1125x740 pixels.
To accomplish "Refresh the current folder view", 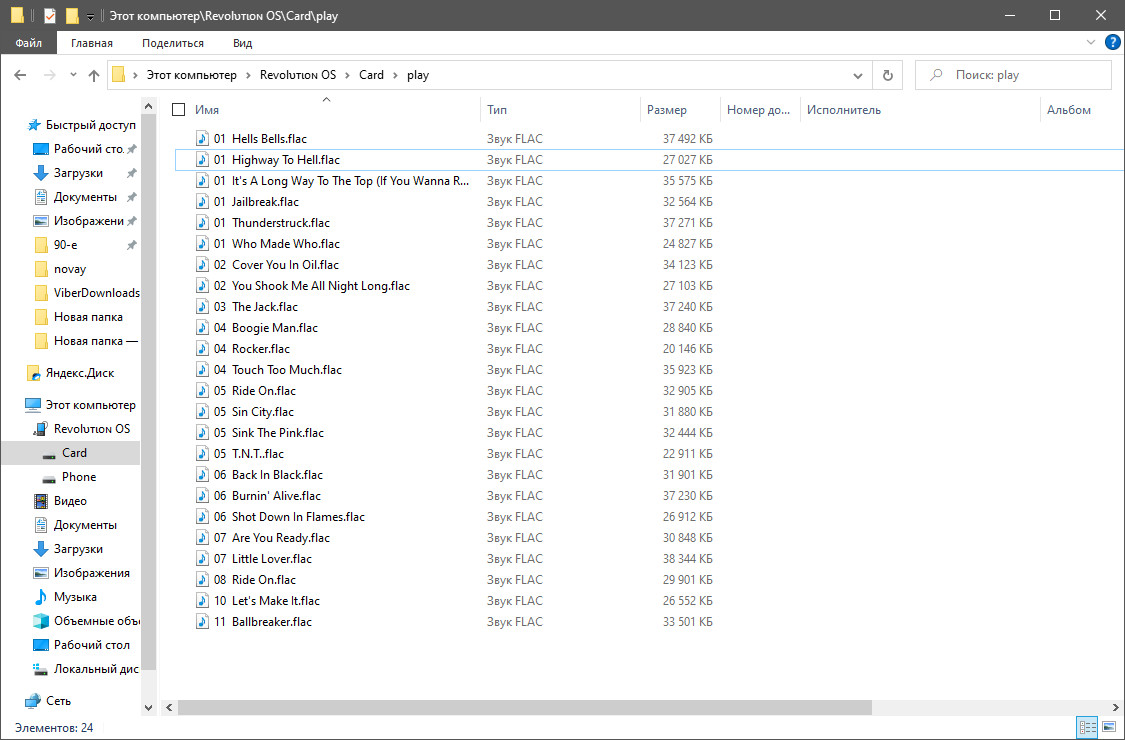I will (x=886, y=75).
